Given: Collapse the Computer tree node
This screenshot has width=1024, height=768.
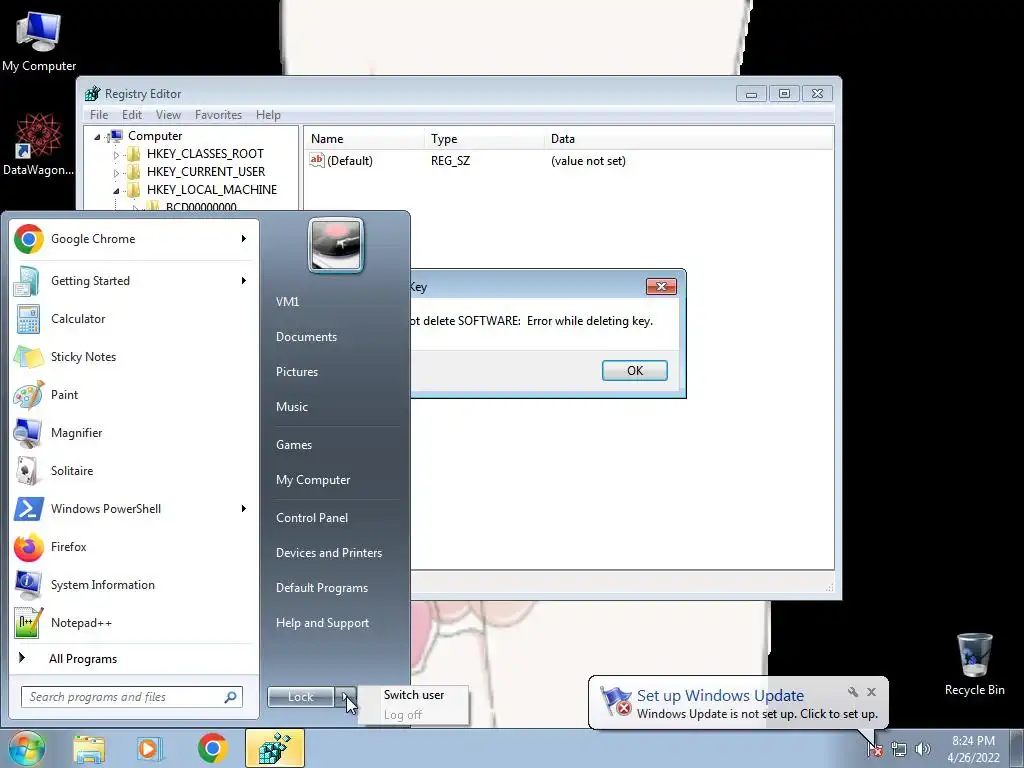Looking at the screenshot, I should tap(97, 136).
